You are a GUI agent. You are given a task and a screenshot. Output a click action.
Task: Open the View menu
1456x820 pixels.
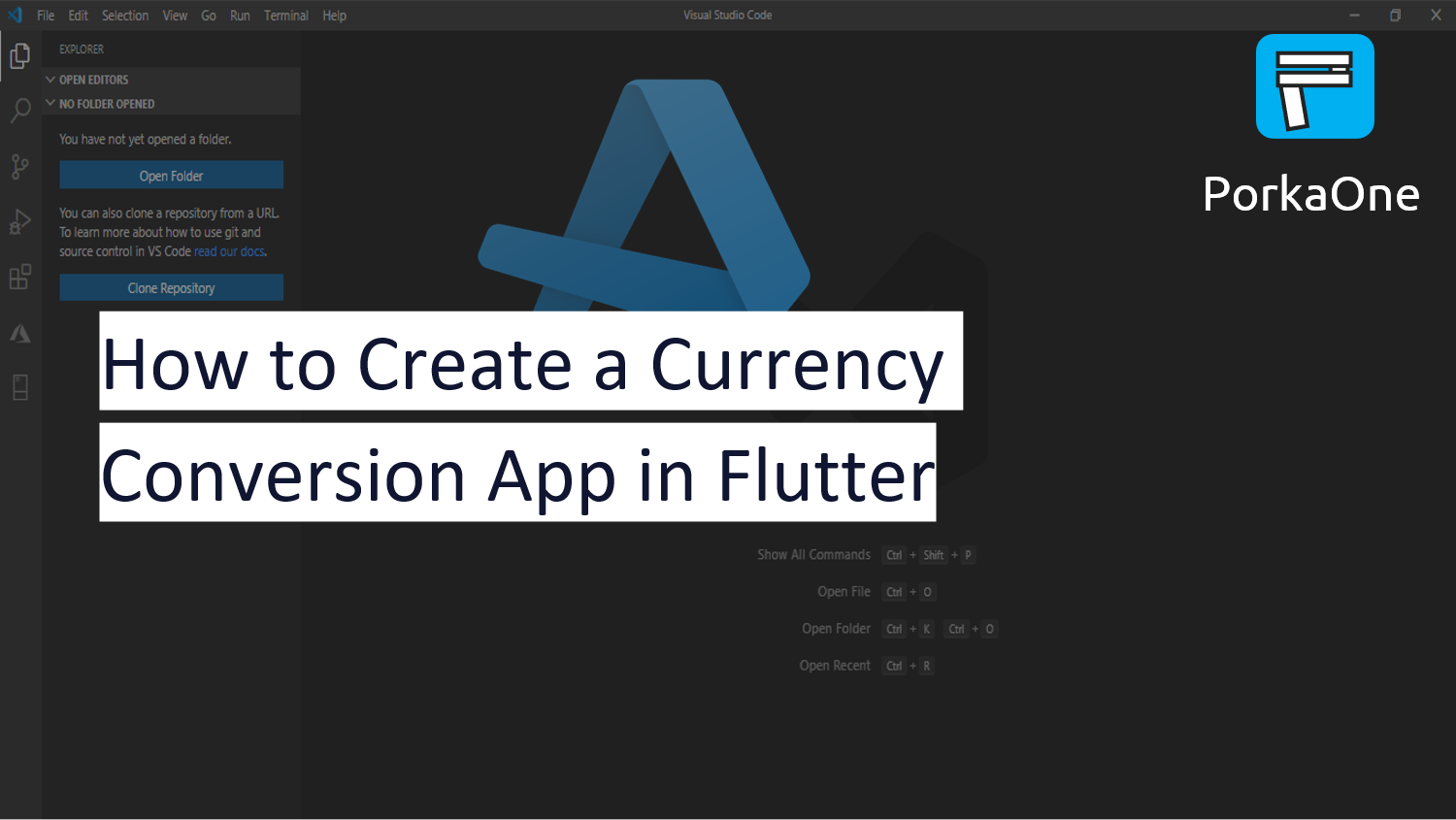pyautogui.click(x=176, y=16)
